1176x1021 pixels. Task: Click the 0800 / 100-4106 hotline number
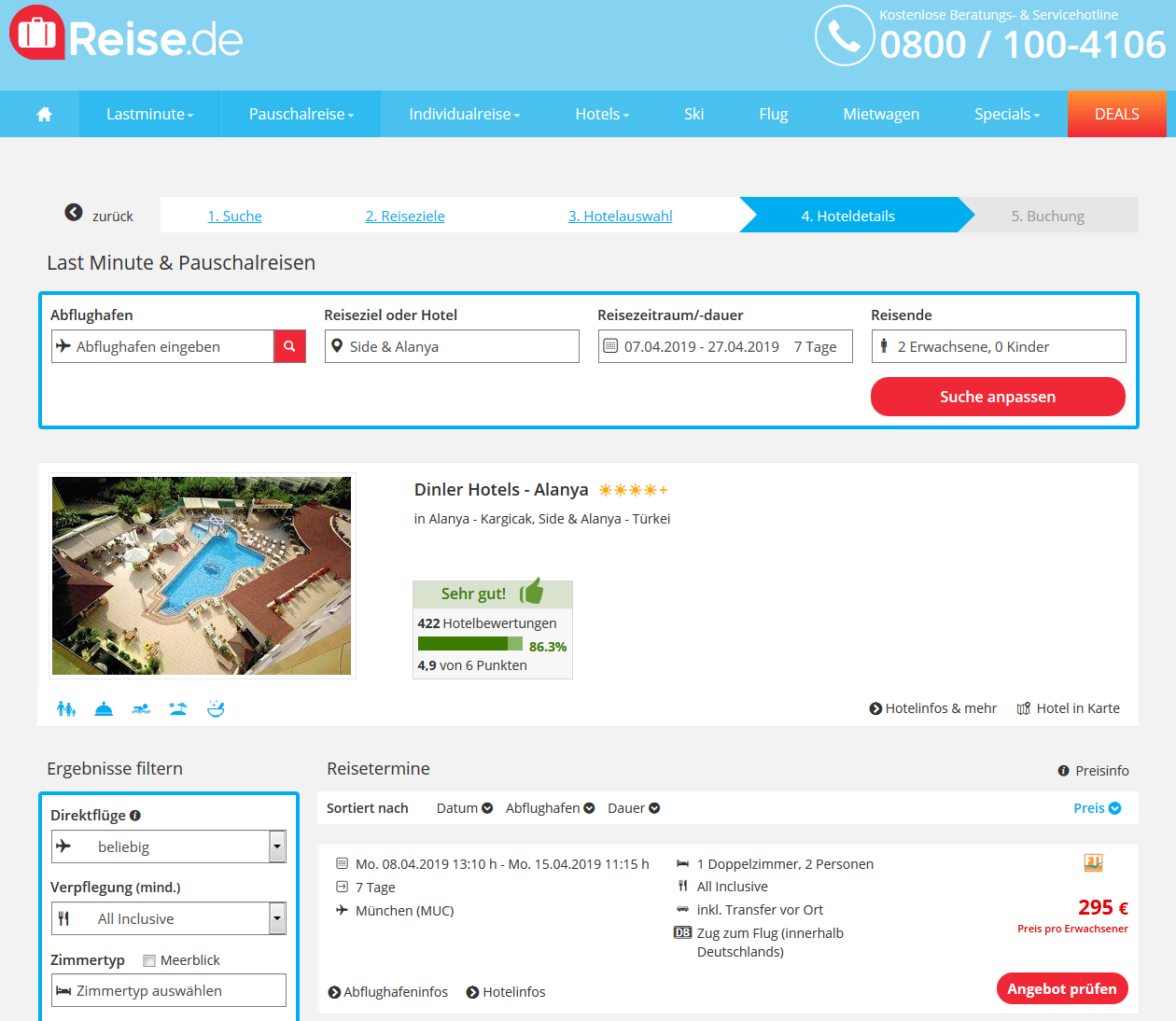(1023, 45)
